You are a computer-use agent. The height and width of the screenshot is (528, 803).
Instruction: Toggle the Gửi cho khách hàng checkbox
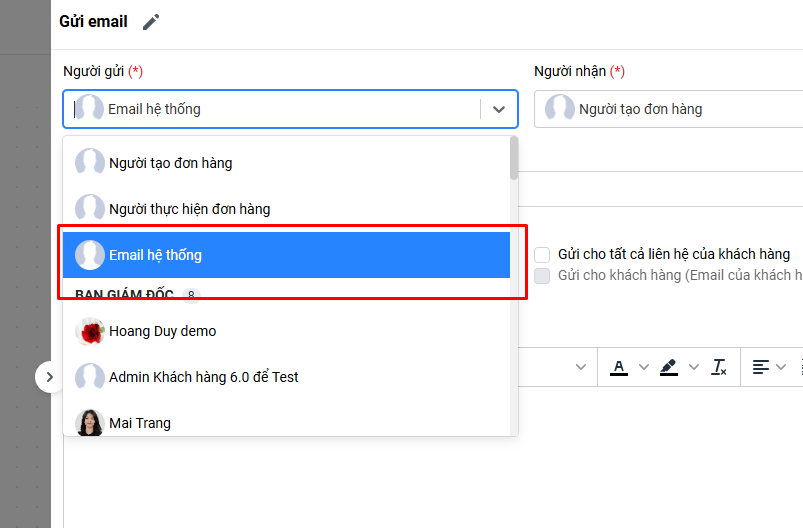[542, 275]
